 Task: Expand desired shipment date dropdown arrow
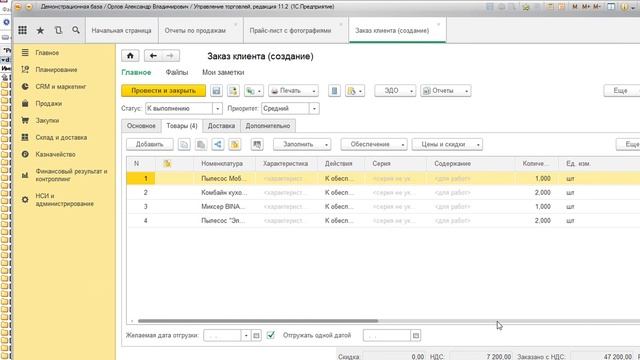[246, 336]
